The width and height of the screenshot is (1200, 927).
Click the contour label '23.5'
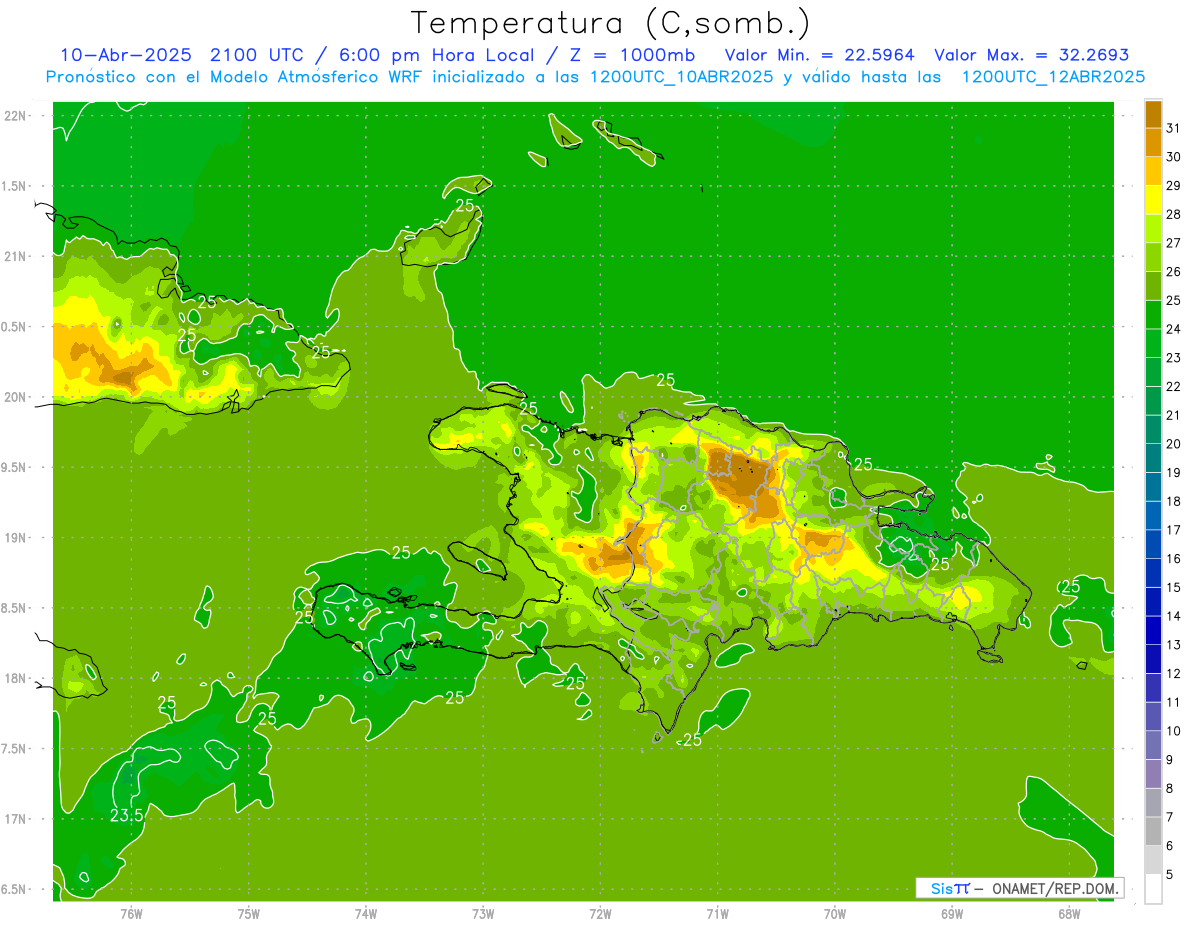coord(126,815)
